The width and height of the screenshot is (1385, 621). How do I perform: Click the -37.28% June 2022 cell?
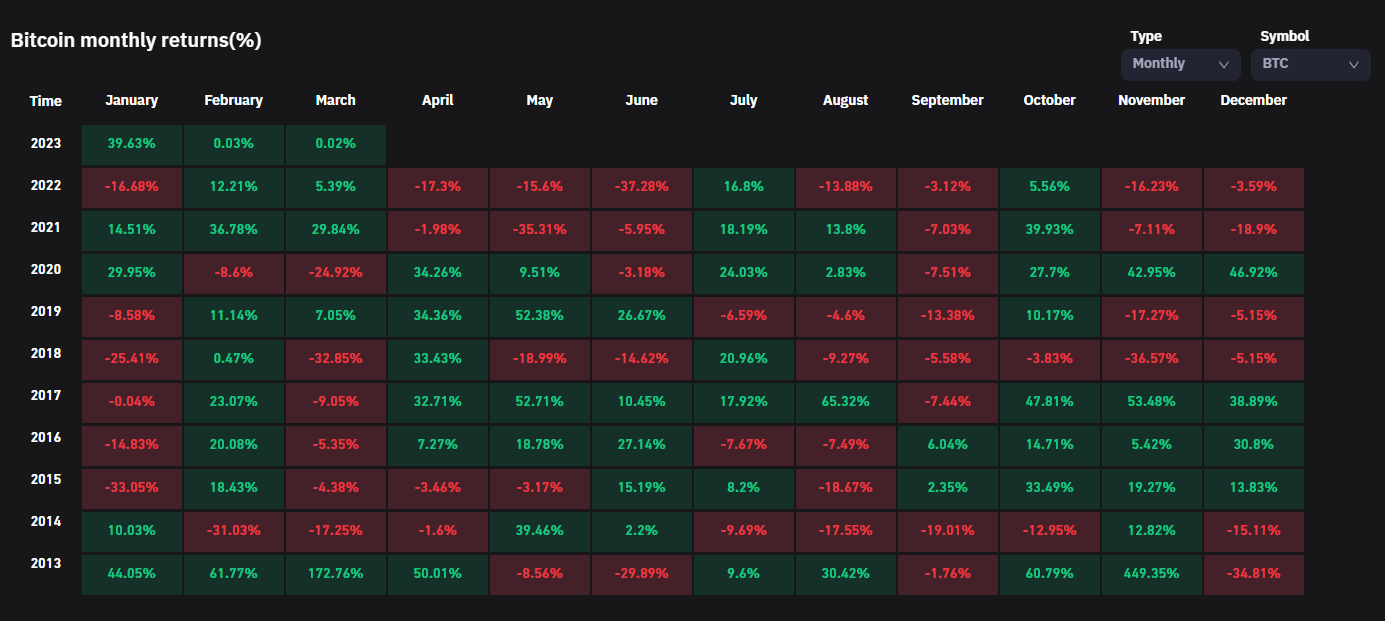(641, 187)
